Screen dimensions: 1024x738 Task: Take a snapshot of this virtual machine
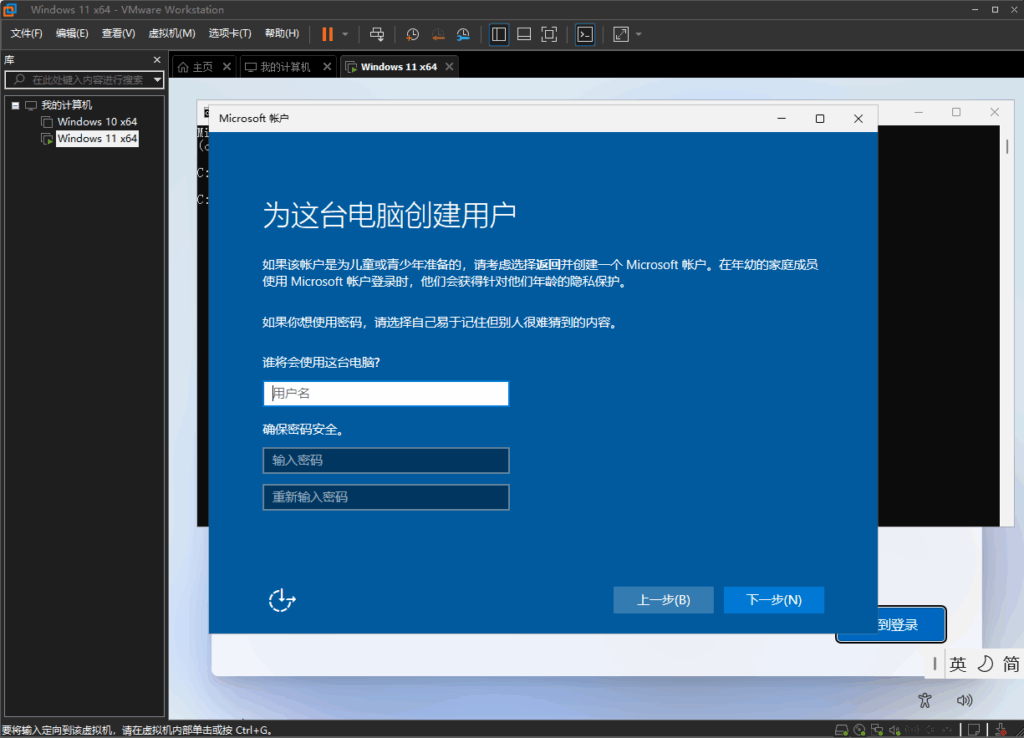coord(412,34)
